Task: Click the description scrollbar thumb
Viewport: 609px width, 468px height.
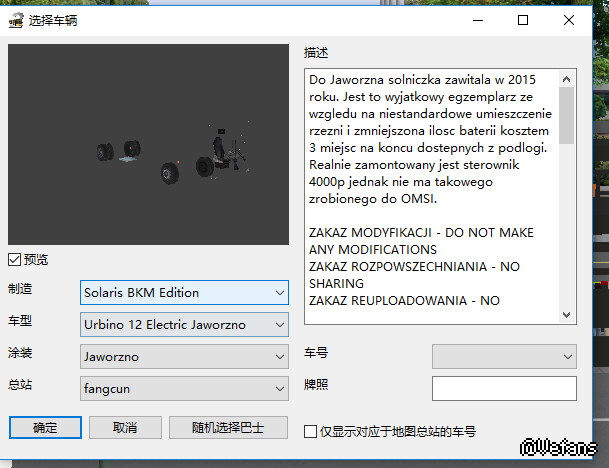Action: (567, 115)
